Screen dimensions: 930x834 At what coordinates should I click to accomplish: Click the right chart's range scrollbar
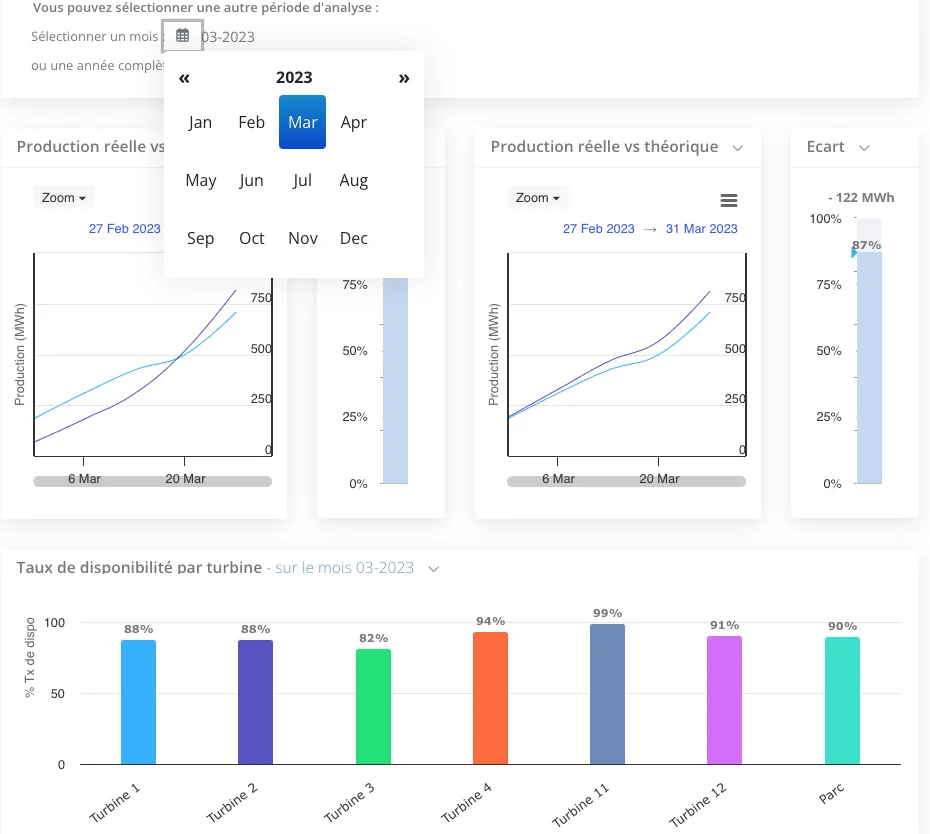coord(626,481)
